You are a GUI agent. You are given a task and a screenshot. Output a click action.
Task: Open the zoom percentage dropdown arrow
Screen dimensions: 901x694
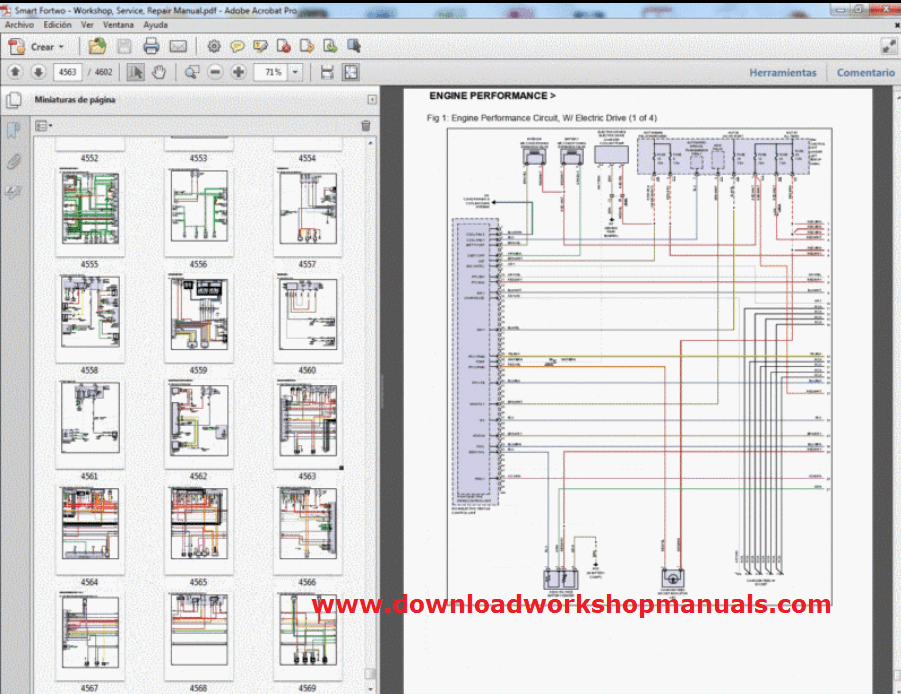coord(295,72)
